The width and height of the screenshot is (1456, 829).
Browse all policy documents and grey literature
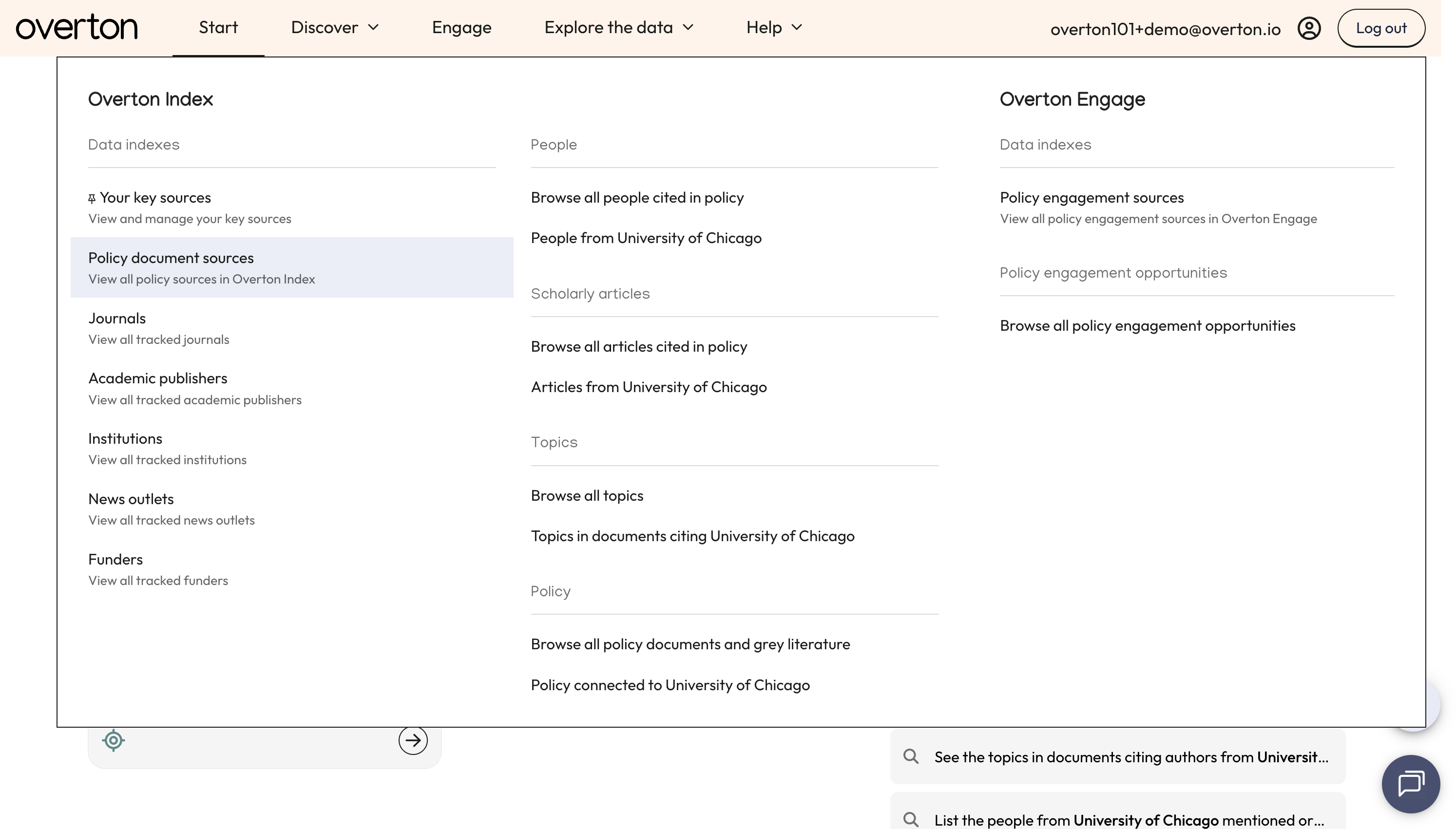pos(690,644)
